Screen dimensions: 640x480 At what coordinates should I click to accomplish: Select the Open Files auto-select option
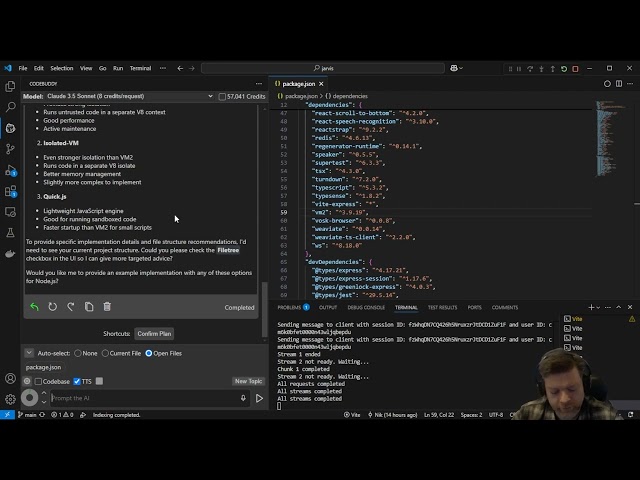coord(149,353)
